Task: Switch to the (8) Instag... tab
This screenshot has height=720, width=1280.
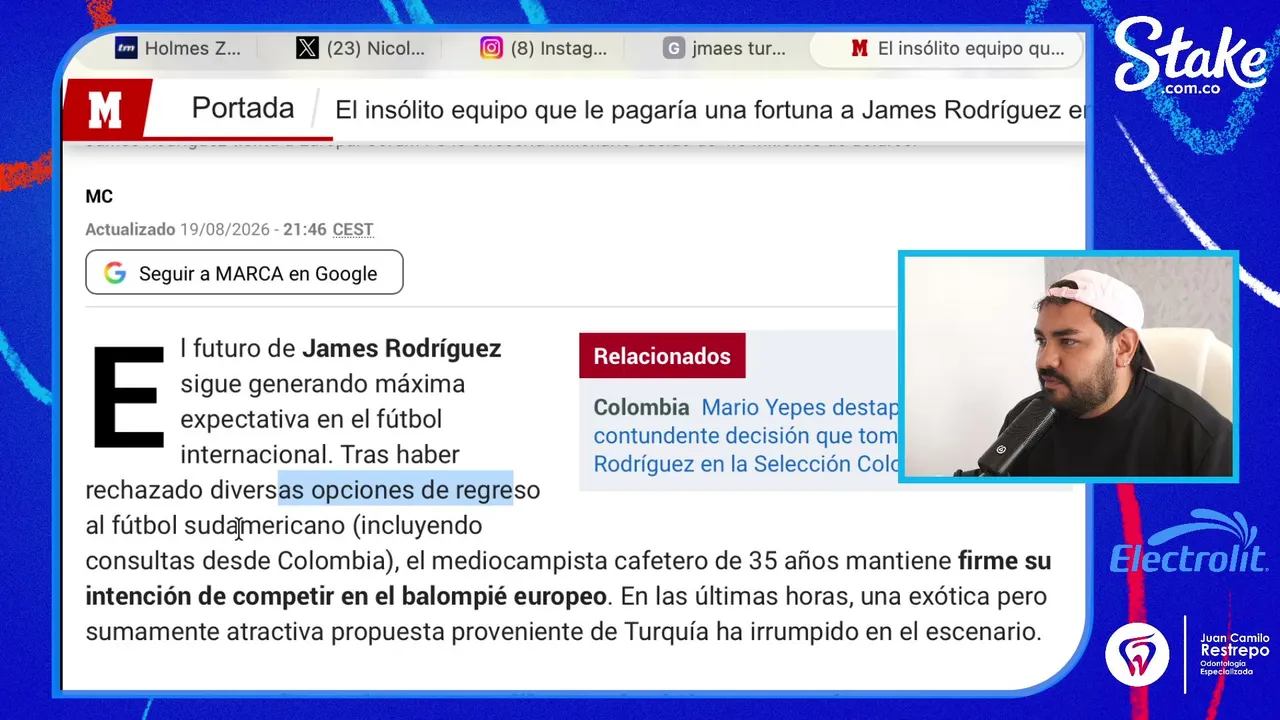Action: coord(544,48)
